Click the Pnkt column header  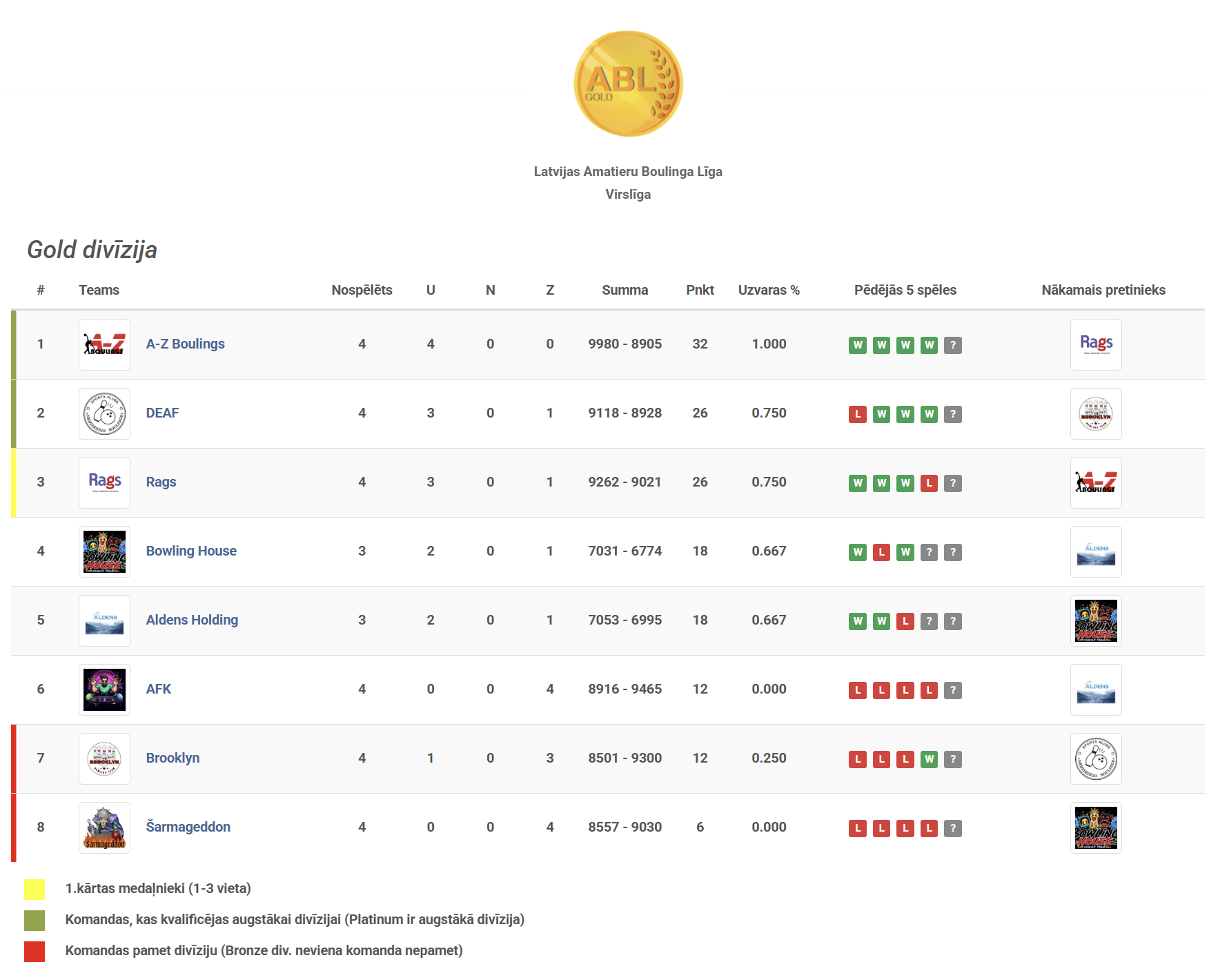(700, 290)
